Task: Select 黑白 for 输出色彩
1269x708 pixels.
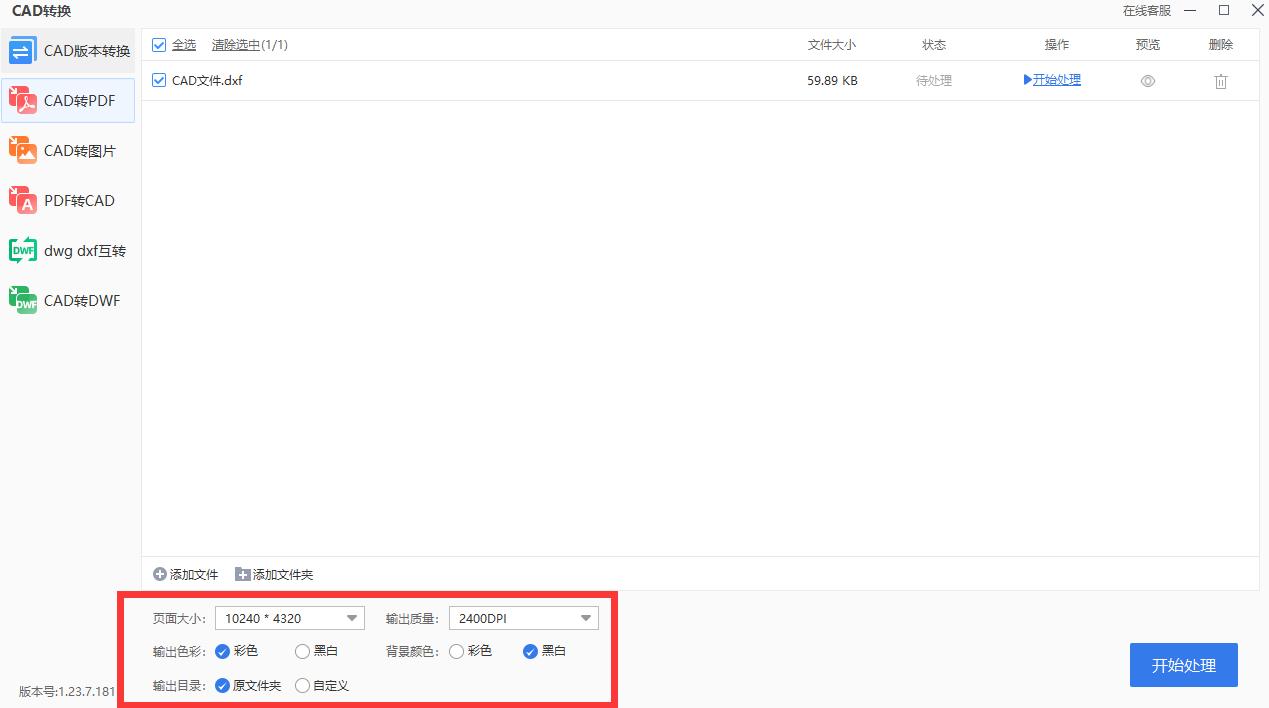Action: click(302, 651)
